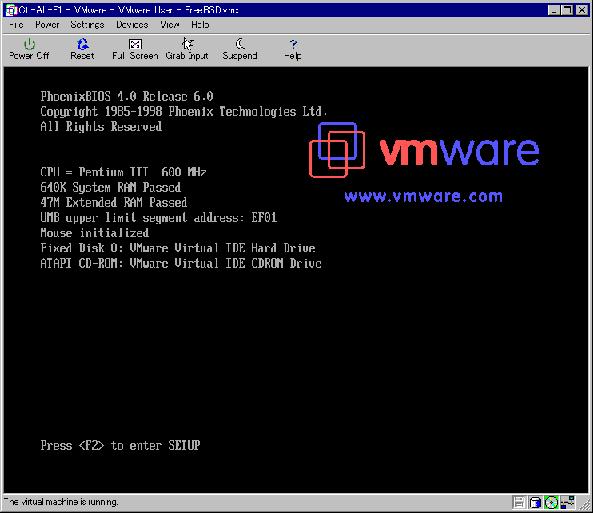
Task: Open the Power menu
Action: (x=47, y=25)
